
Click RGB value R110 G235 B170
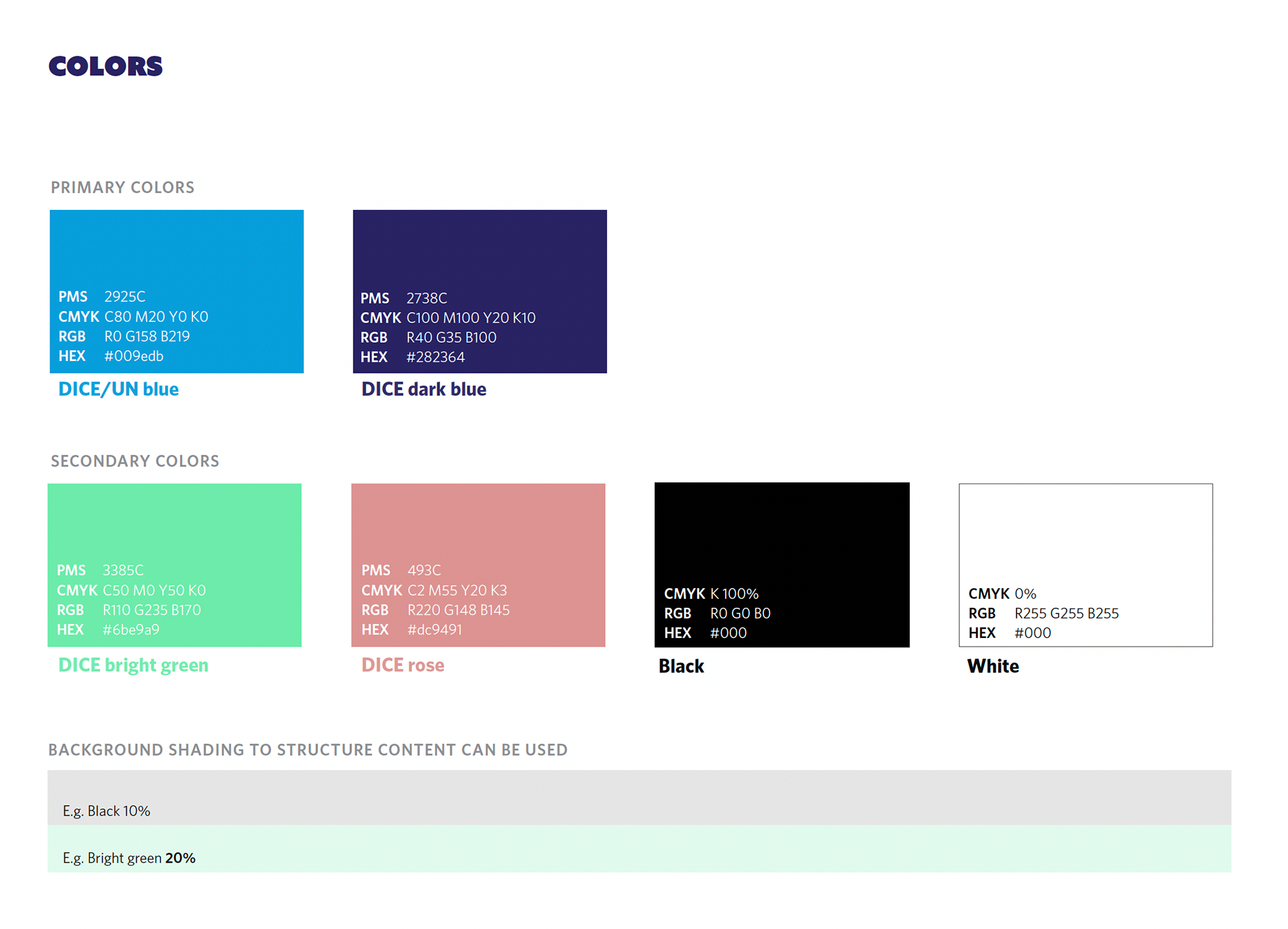click(x=152, y=610)
